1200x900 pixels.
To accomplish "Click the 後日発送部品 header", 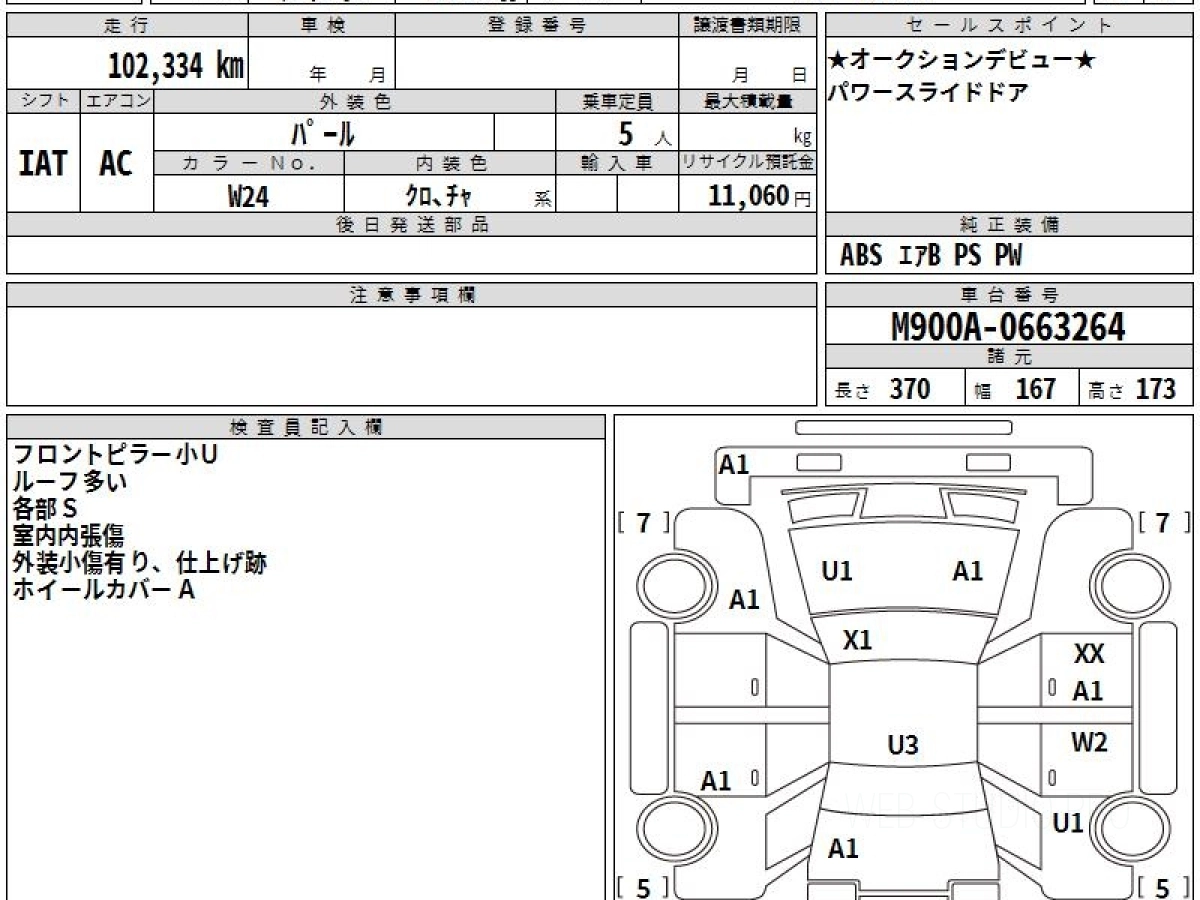I will tap(412, 225).
